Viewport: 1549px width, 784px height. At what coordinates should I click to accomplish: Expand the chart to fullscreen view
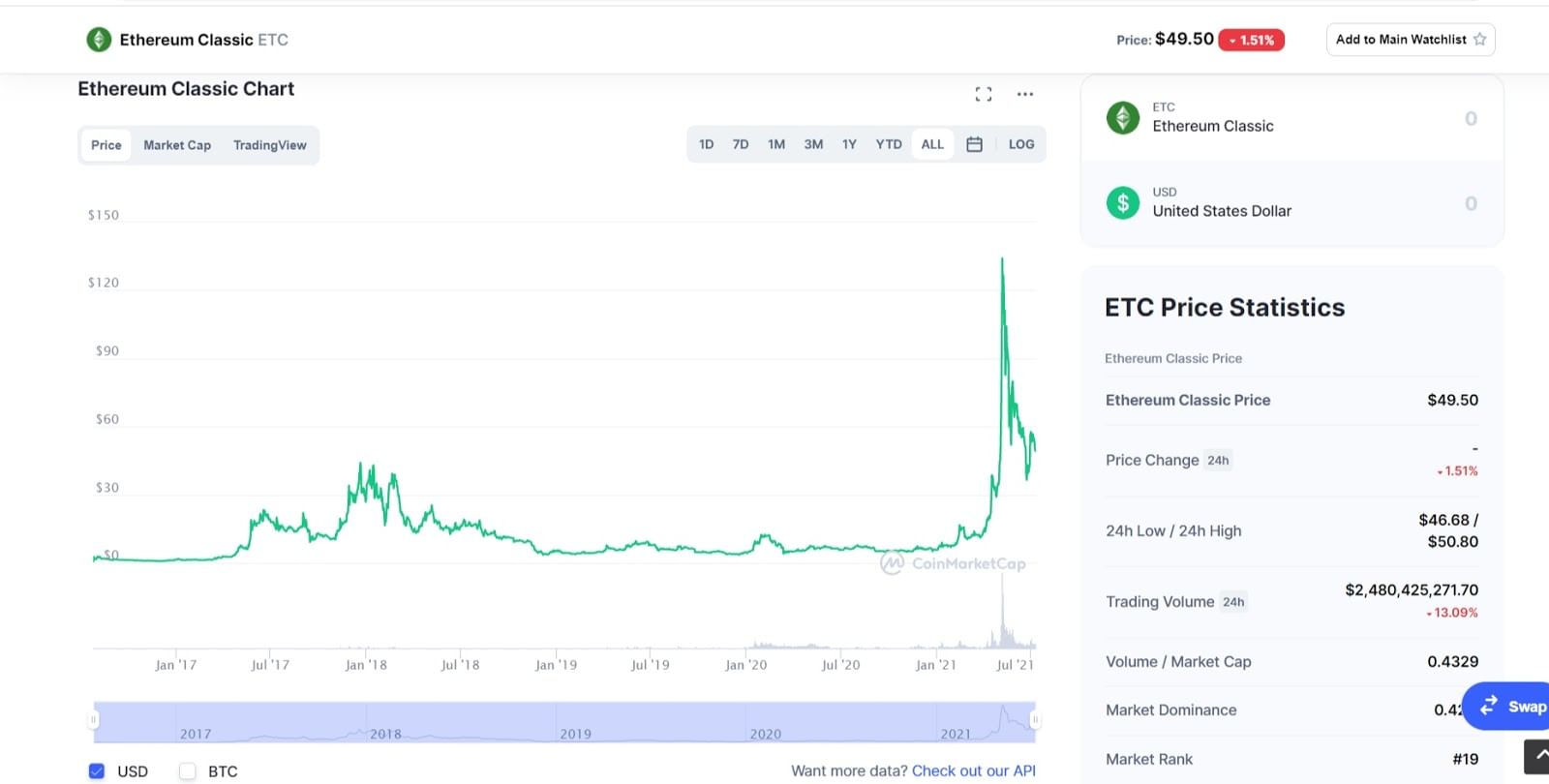(x=984, y=93)
